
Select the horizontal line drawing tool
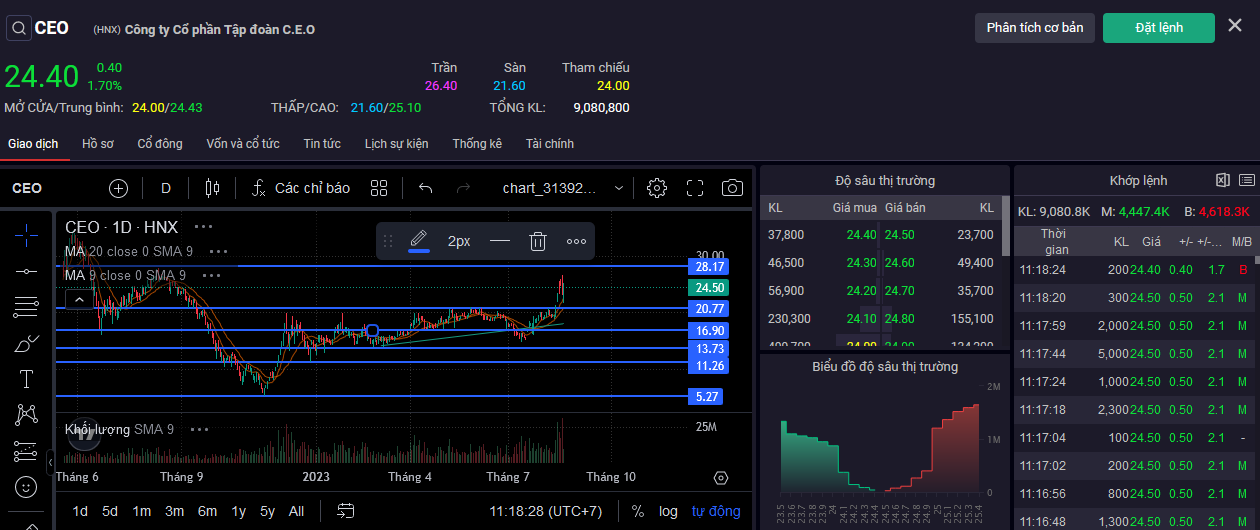pyautogui.click(x=26, y=271)
